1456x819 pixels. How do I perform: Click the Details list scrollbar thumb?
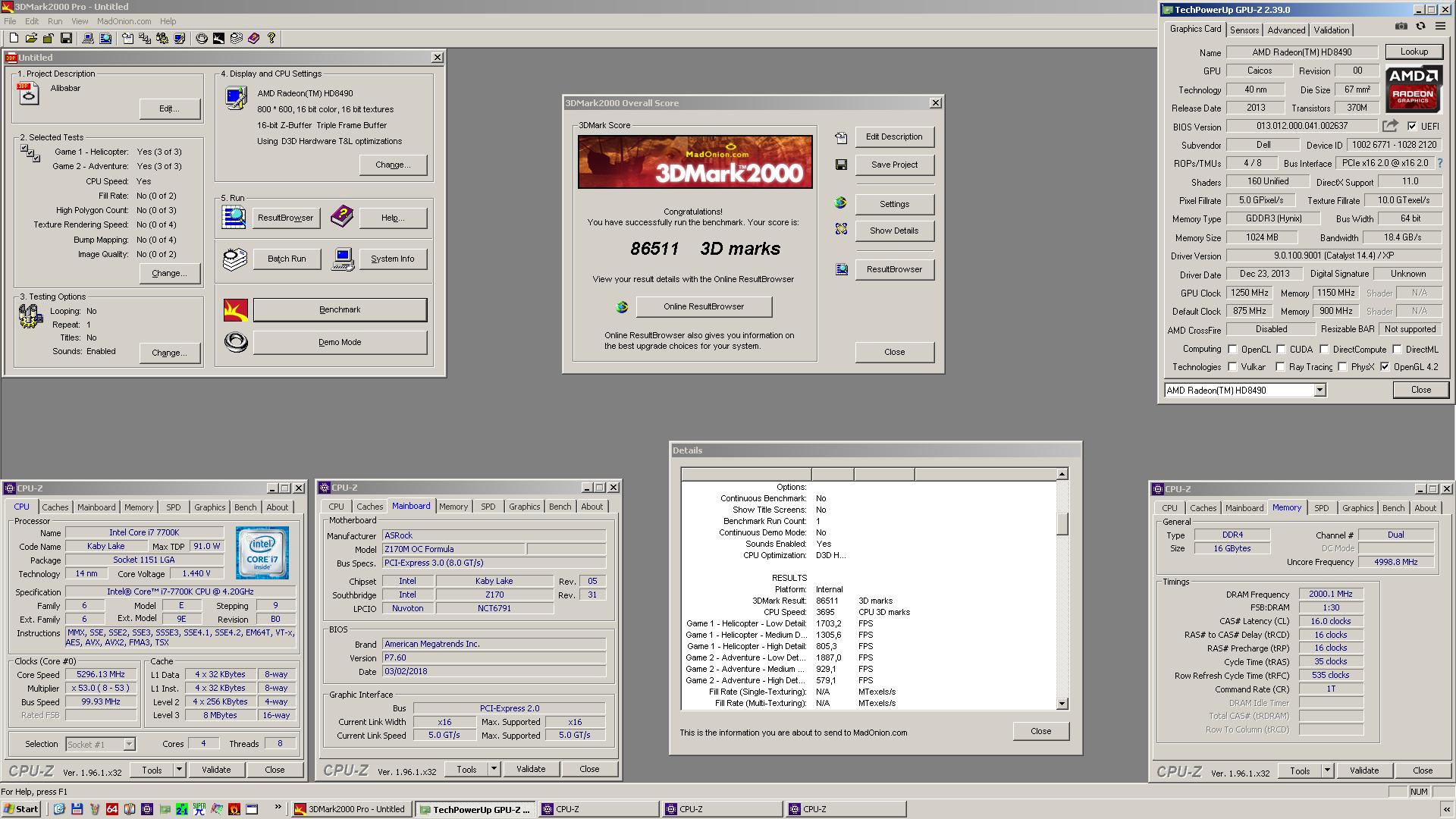click(x=1062, y=523)
